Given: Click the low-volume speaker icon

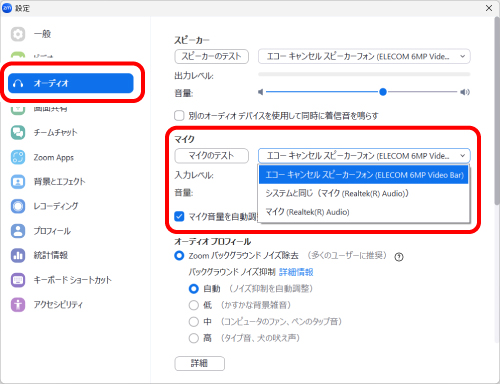Looking at the screenshot, I should 261,92.
